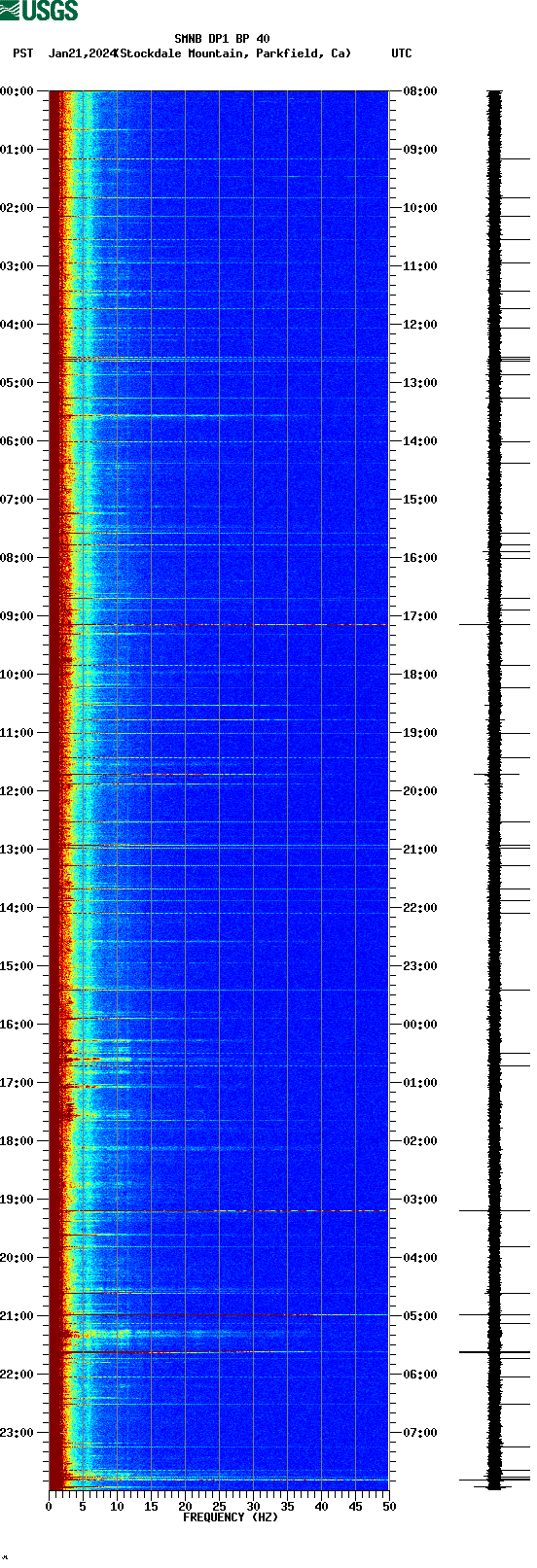Click the 17:00 UTC time label
Viewport: 537px width, 1568px height.
pos(420,616)
